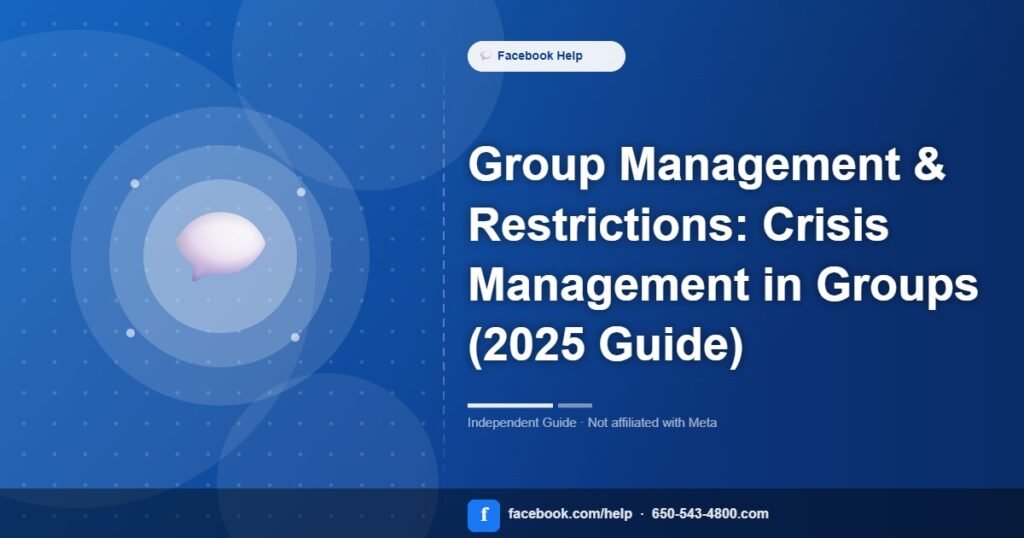
Task: Open the facebook.com/help link
Action: coord(570,514)
